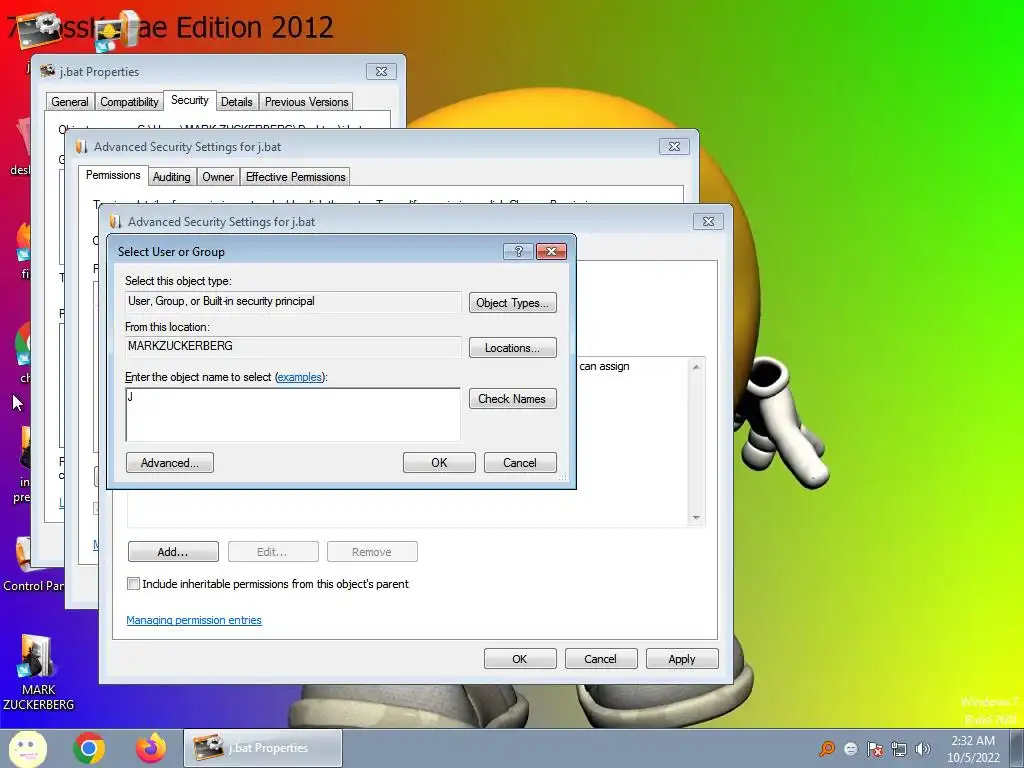The height and width of the screenshot is (768, 1024).
Task: Select Previous Versions tab in j.bat Properties
Action: 306,102
